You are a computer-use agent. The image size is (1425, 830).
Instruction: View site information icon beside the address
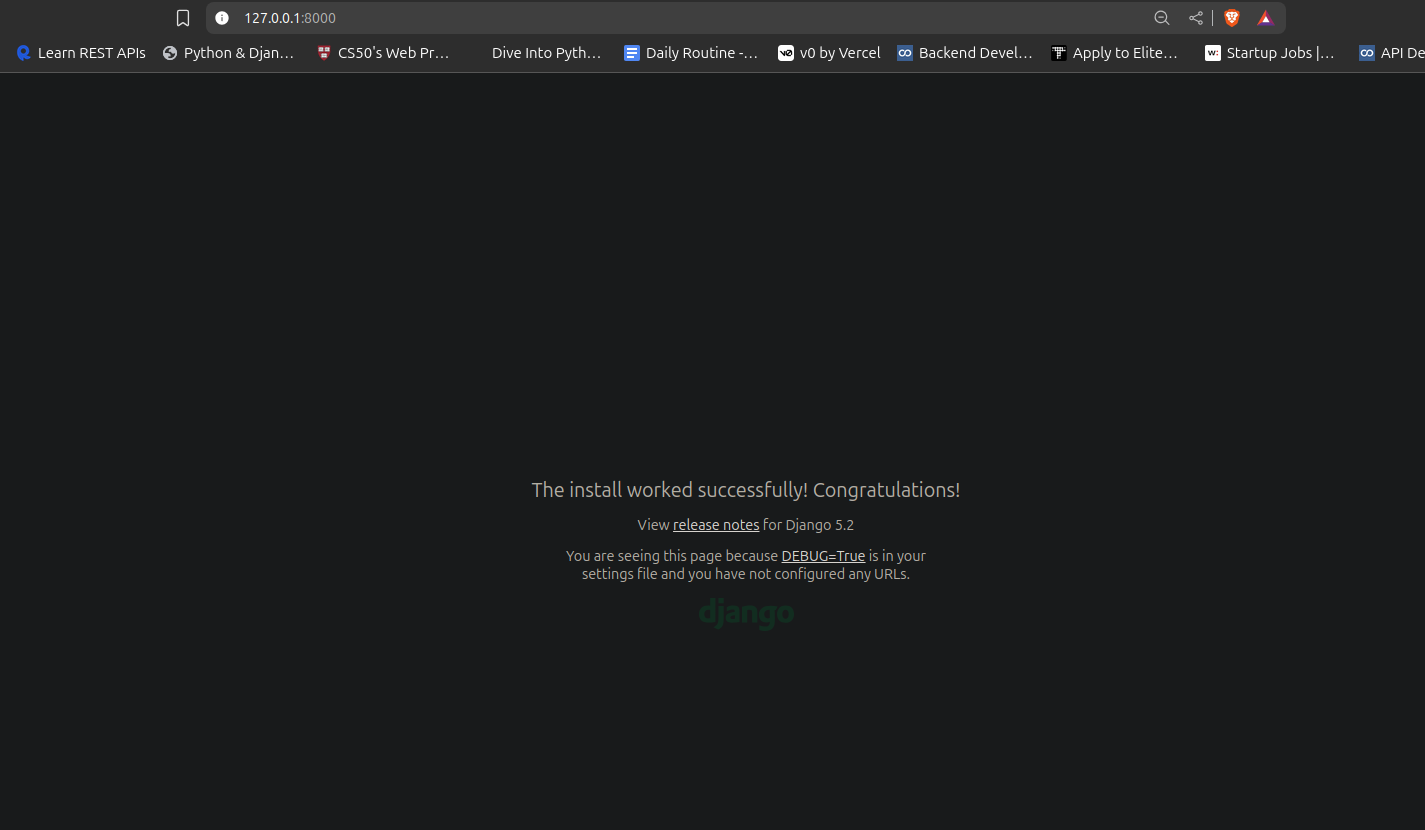click(x=222, y=18)
